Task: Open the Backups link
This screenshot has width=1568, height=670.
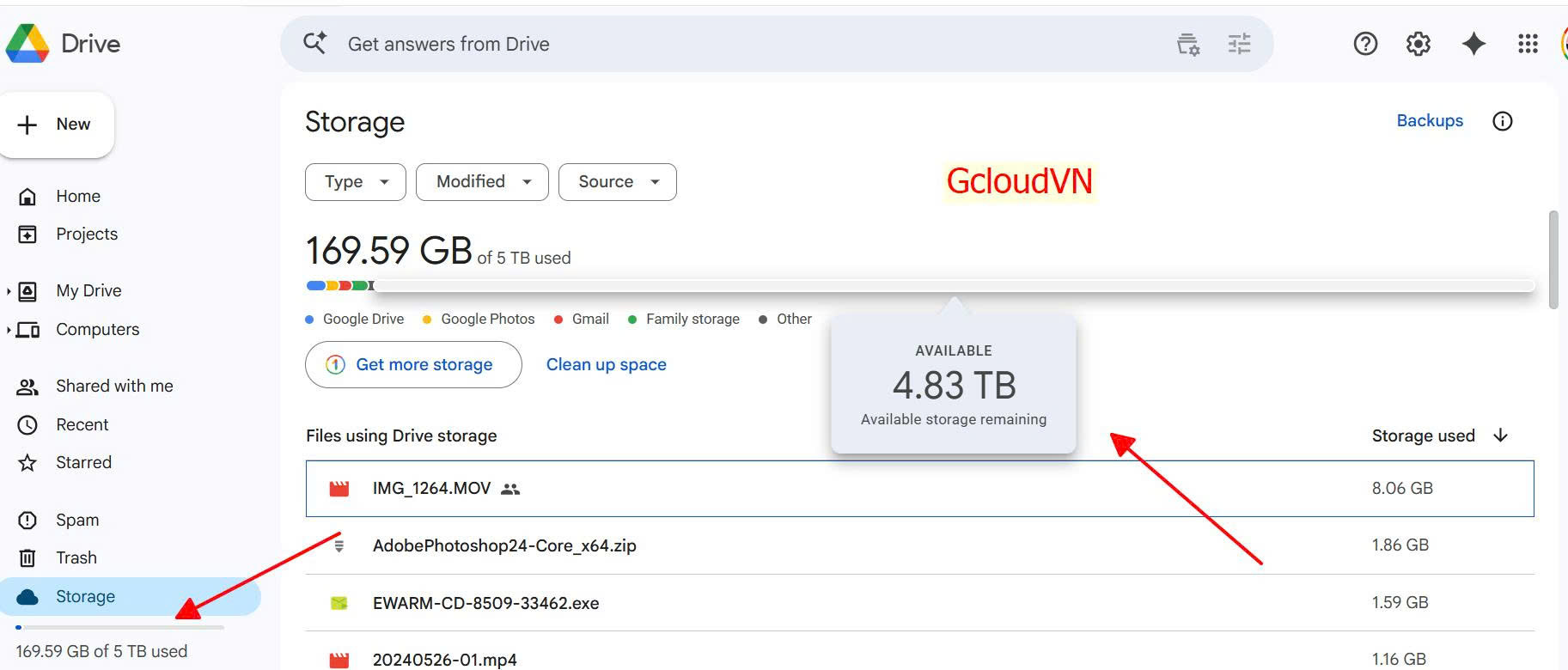Action: point(1430,121)
